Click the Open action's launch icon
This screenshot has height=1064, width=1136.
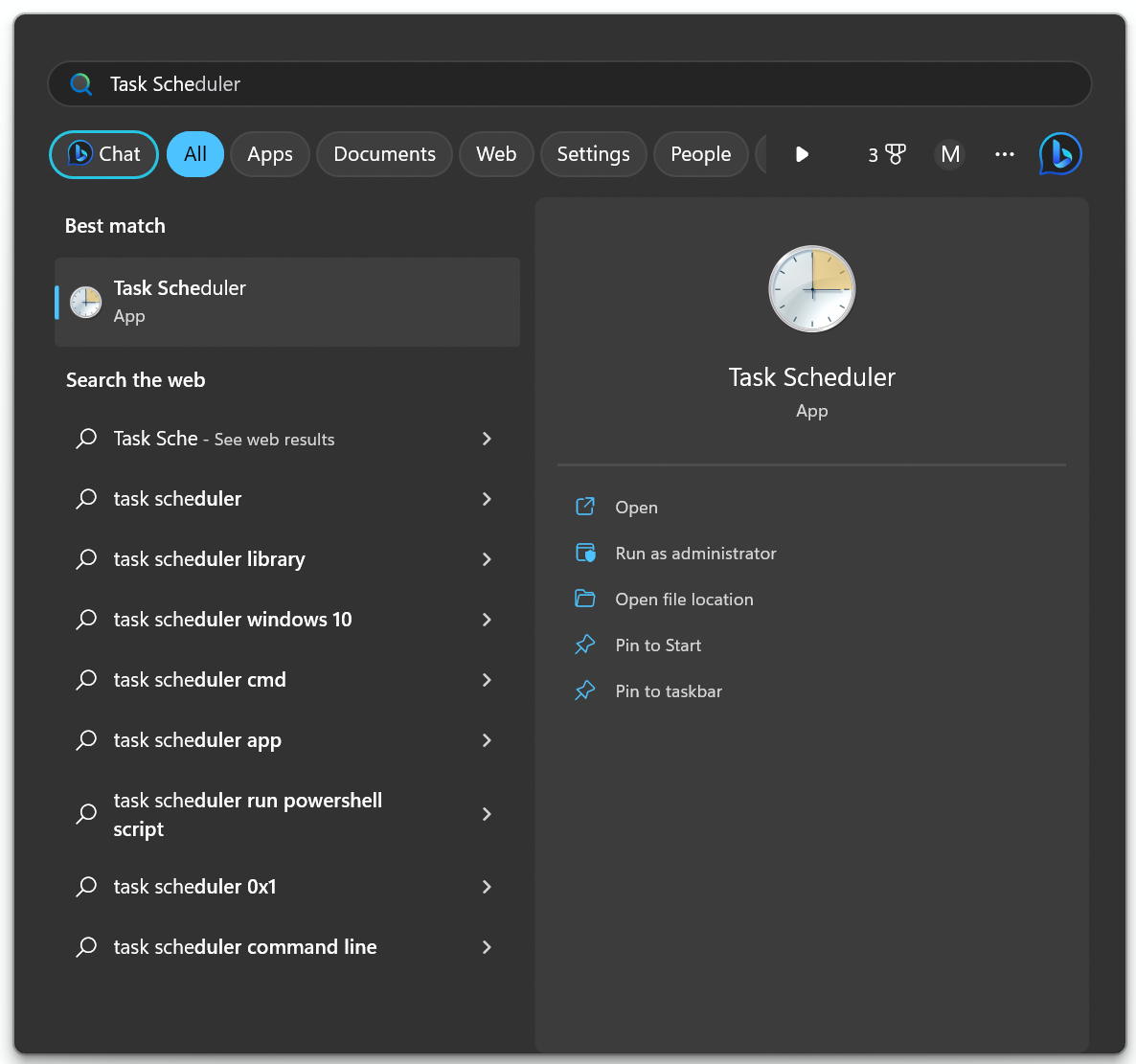(584, 507)
